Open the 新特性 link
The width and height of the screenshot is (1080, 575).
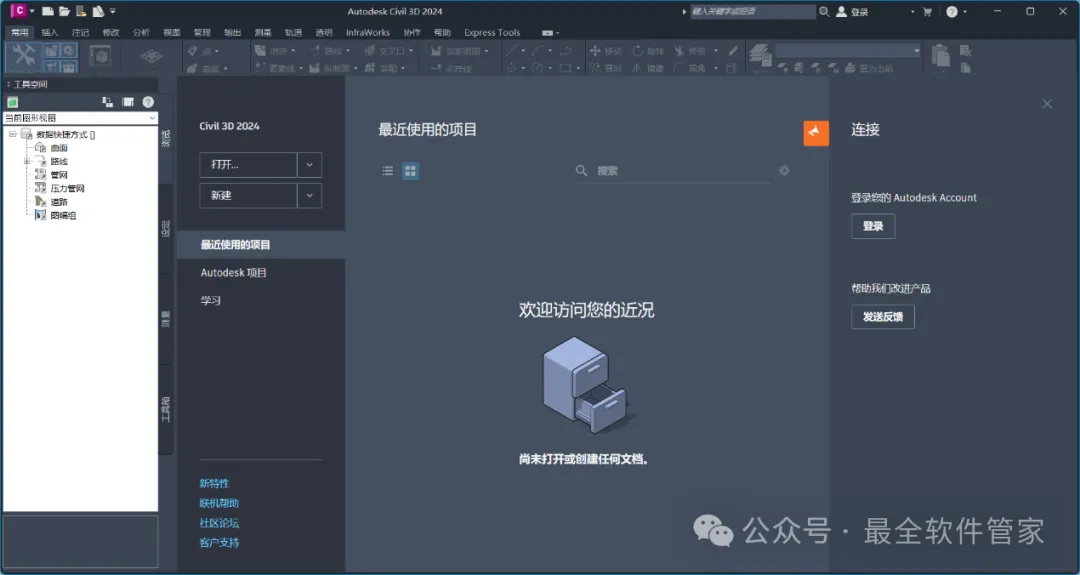214,483
